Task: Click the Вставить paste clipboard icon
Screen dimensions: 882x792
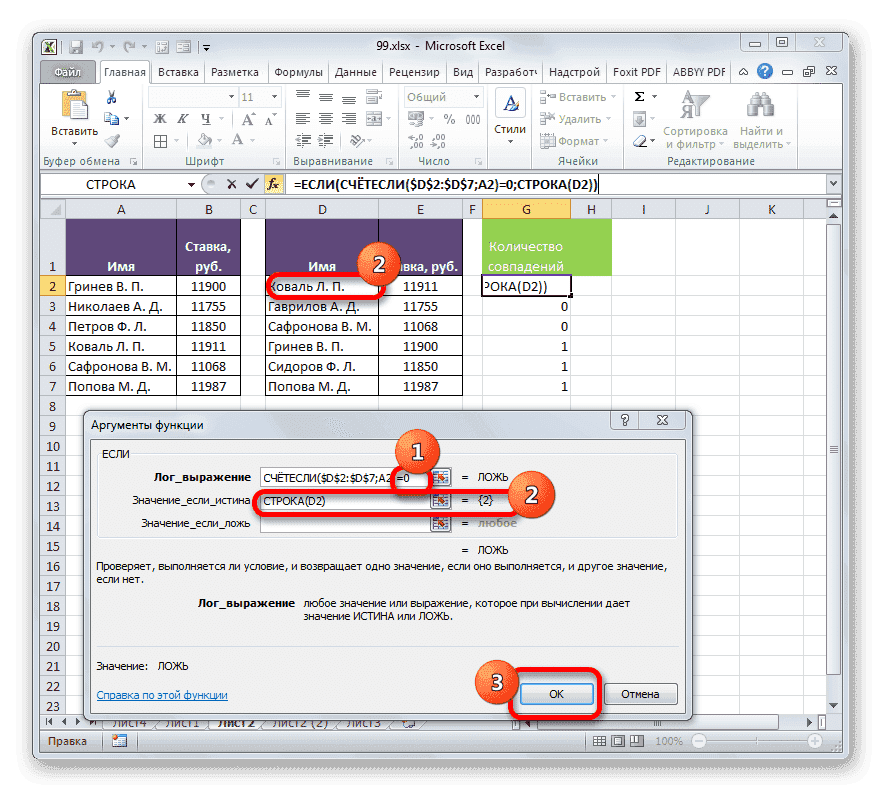Action: click(x=76, y=105)
